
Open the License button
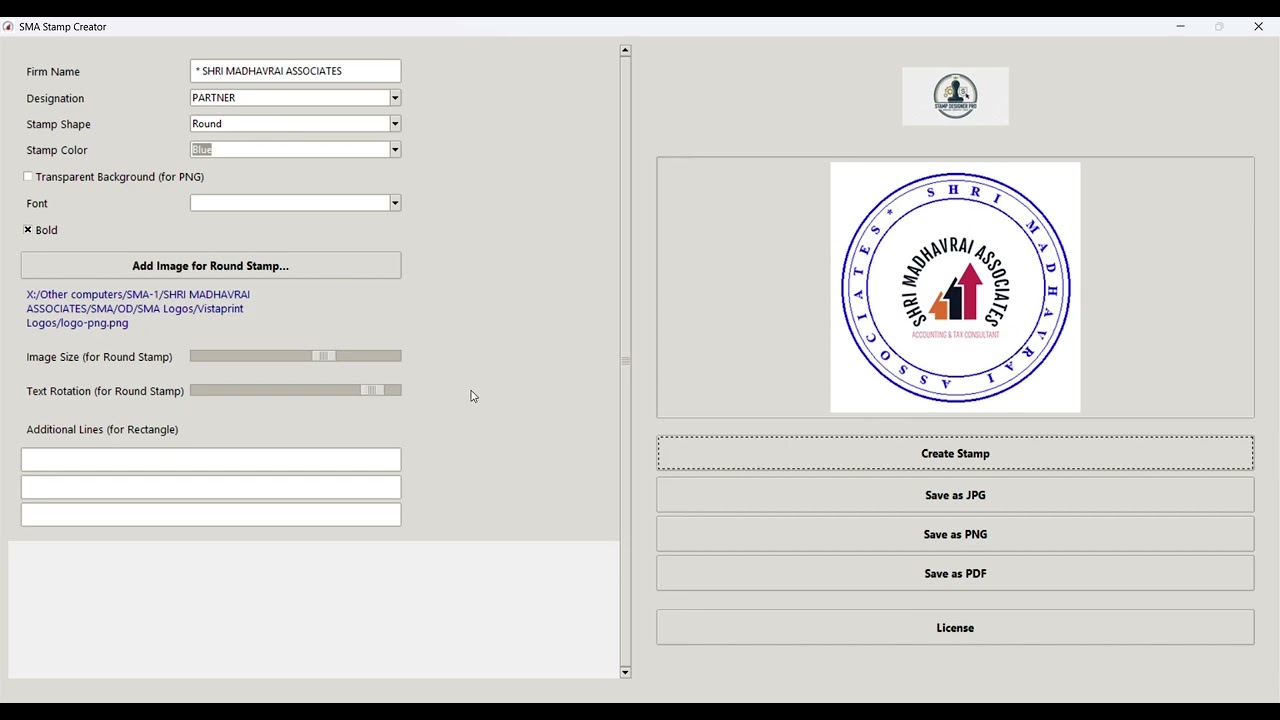click(x=955, y=628)
